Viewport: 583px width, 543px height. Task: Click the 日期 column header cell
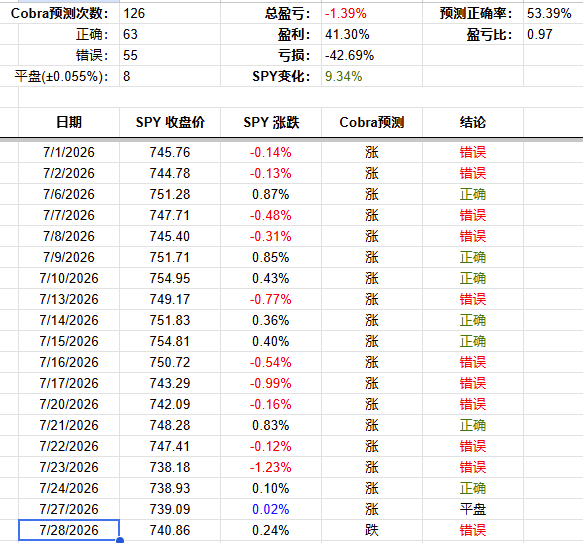pos(69,122)
